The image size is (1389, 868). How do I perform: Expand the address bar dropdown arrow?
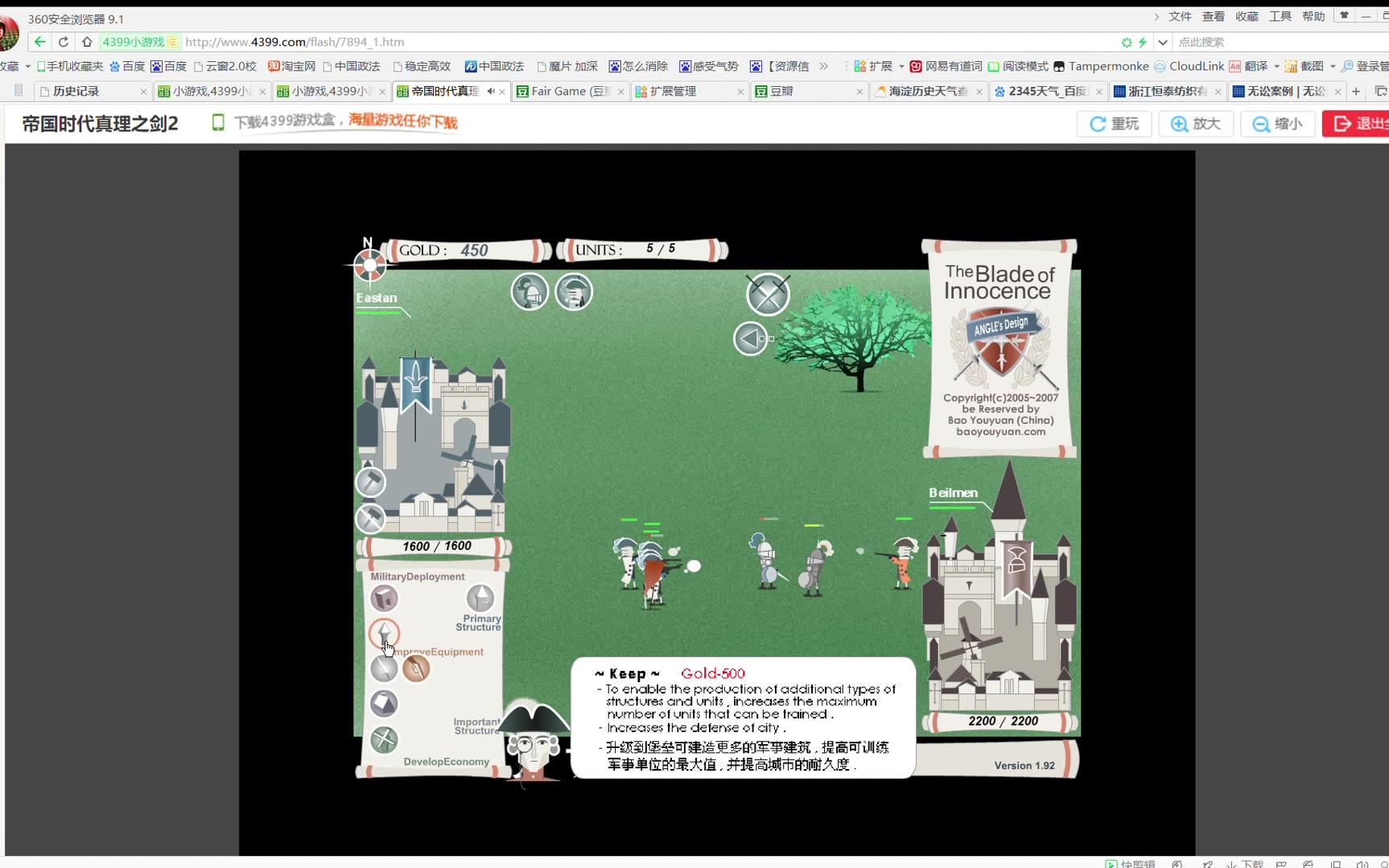1163,42
